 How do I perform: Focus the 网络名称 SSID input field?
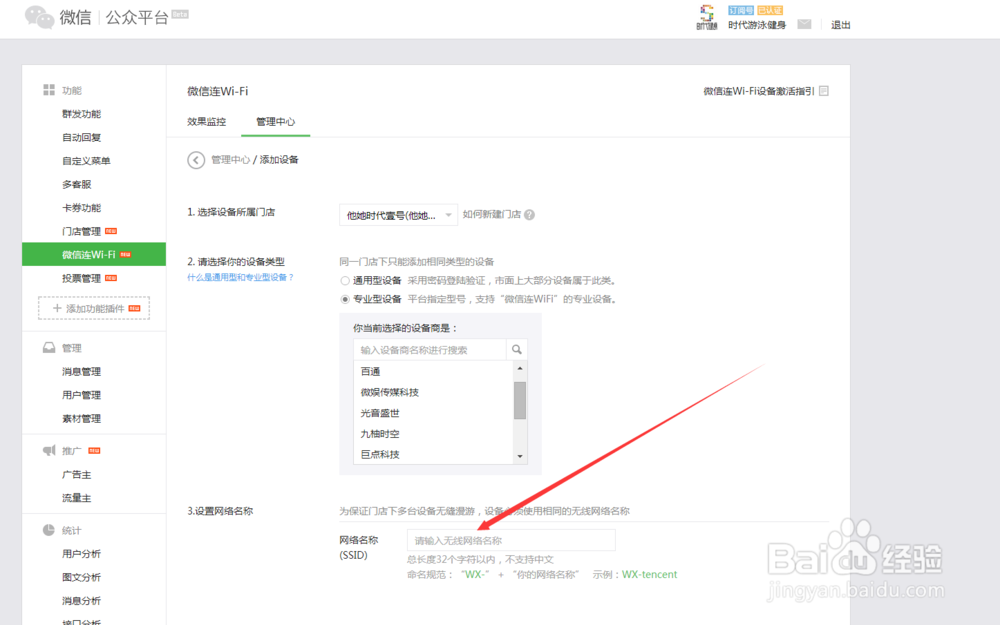point(511,540)
